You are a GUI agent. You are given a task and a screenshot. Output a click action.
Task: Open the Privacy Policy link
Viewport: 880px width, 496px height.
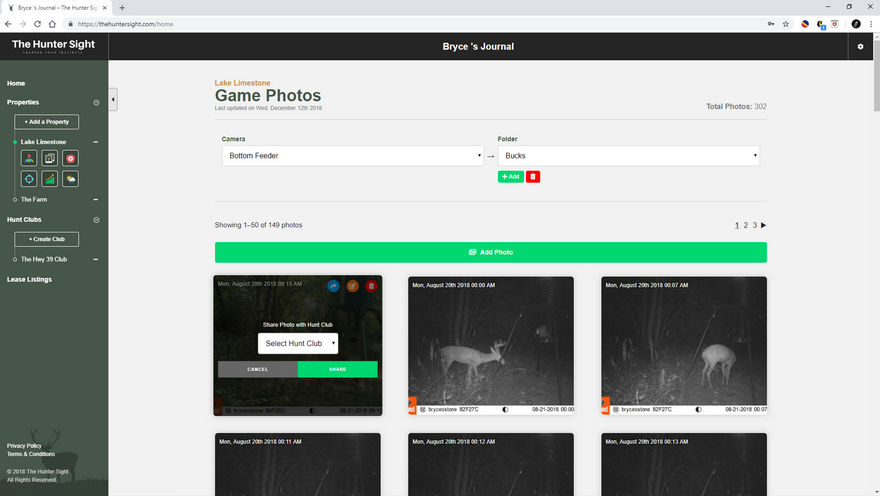coord(24,446)
